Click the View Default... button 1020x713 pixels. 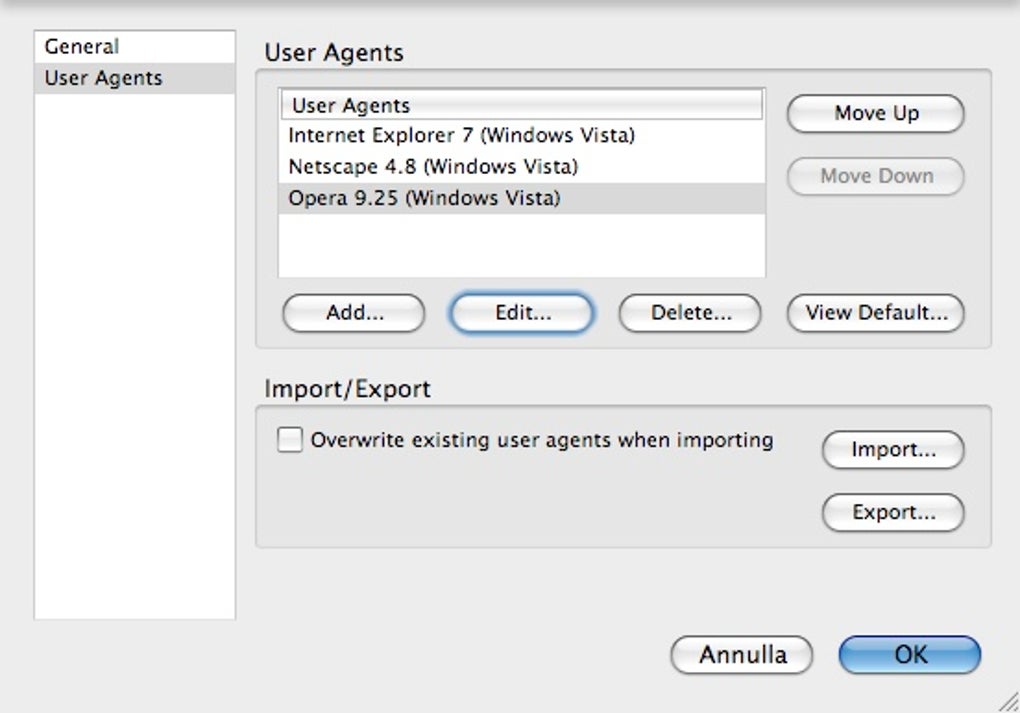[x=876, y=313]
